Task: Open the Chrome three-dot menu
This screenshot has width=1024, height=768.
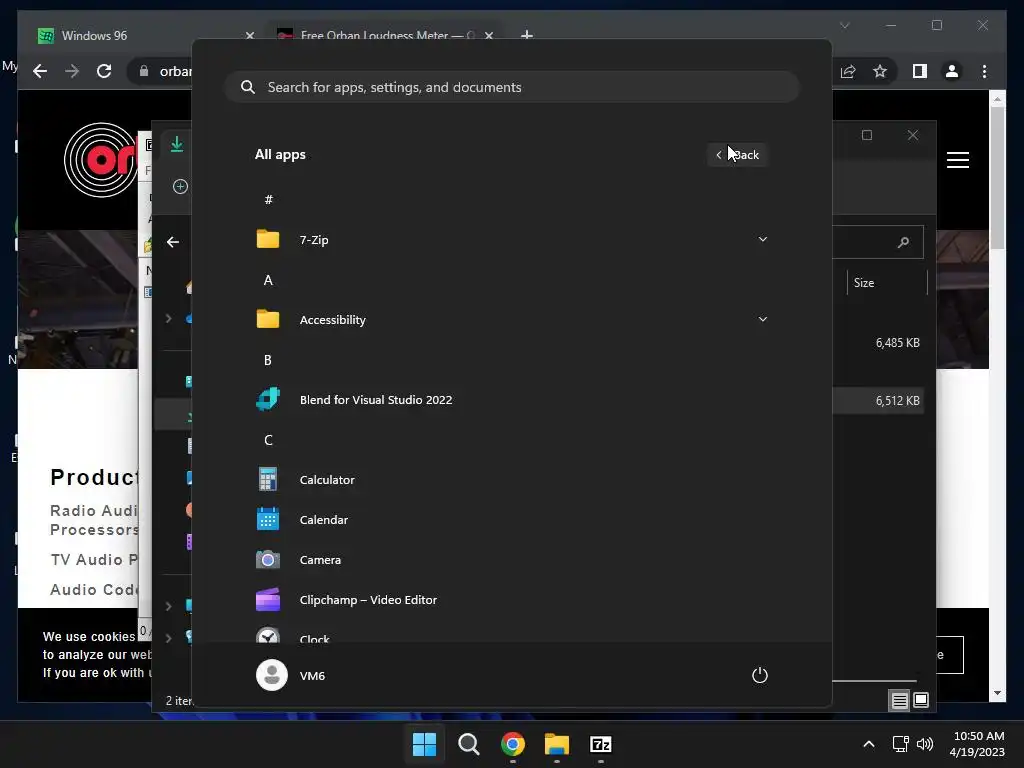Action: pos(984,71)
